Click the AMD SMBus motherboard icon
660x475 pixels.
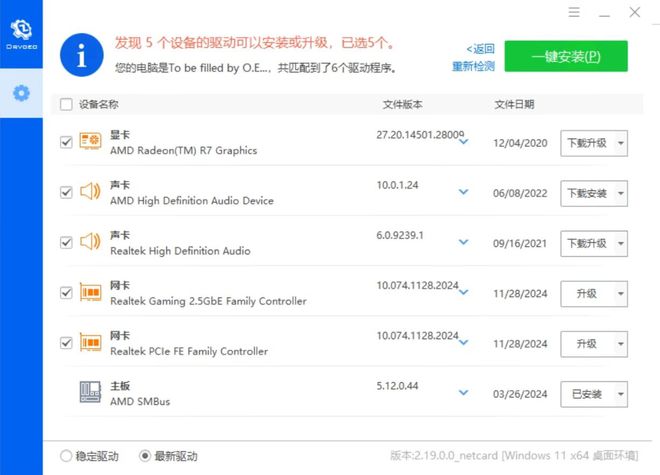coord(90,393)
